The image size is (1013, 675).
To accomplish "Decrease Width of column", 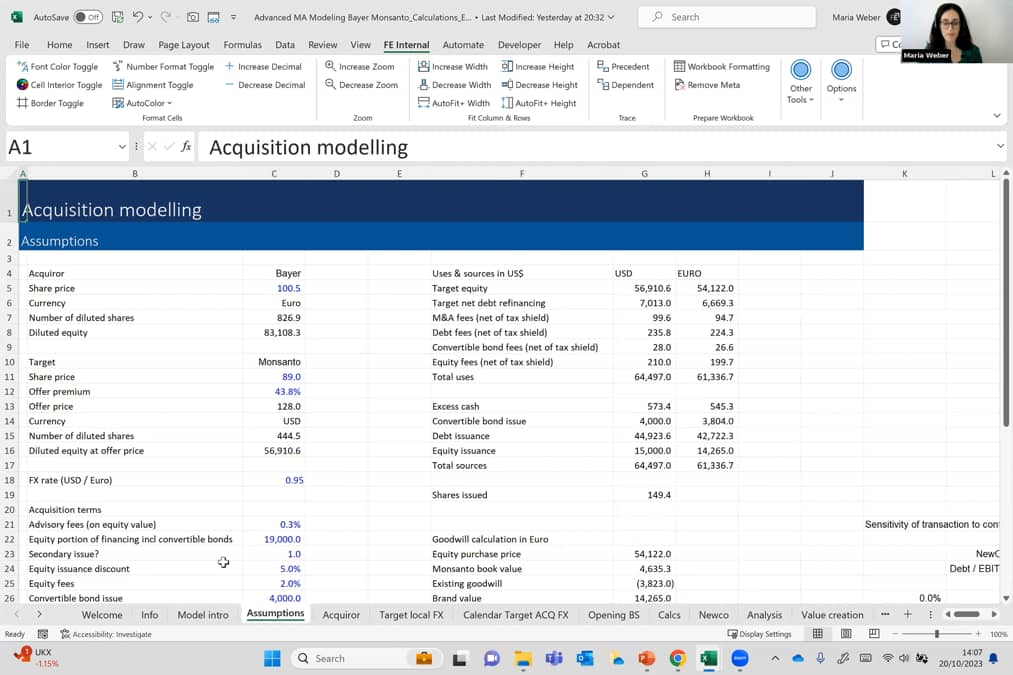I will pyautogui.click(x=455, y=85).
